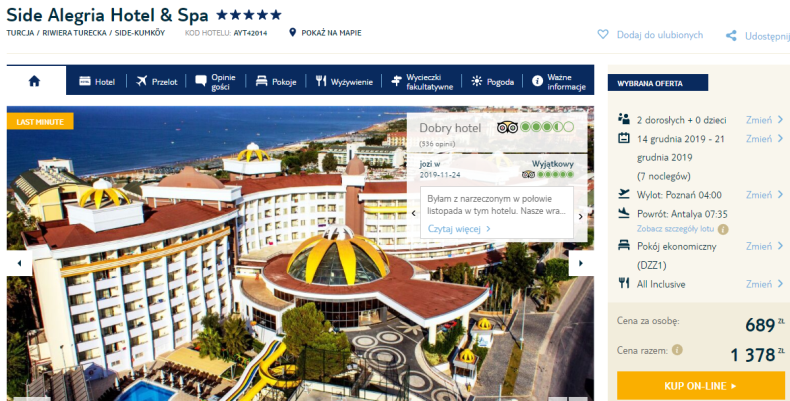Click the heart icon for favorites
The image size is (790, 401).
point(603,35)
